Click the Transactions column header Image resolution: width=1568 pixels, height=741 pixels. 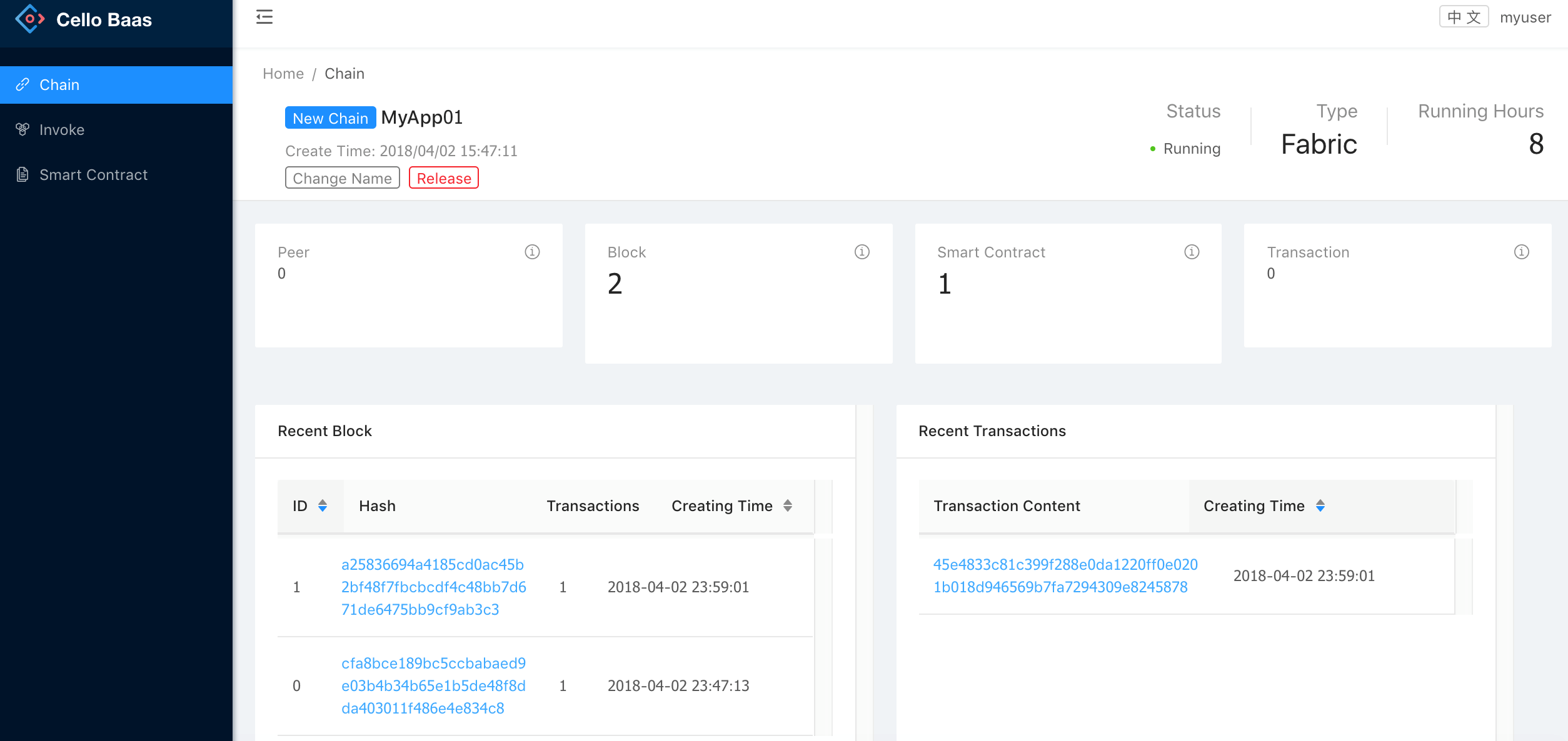click(593, 506)
